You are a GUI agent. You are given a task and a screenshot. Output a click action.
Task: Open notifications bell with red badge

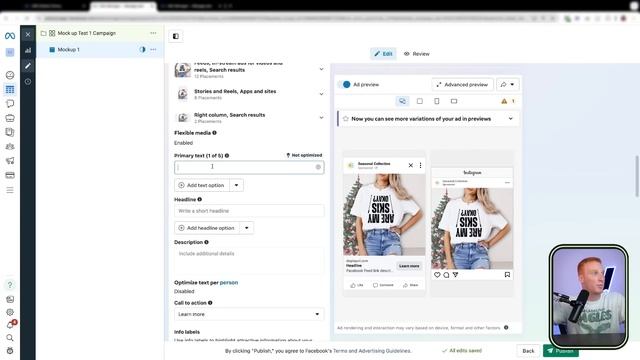[11, 324]
